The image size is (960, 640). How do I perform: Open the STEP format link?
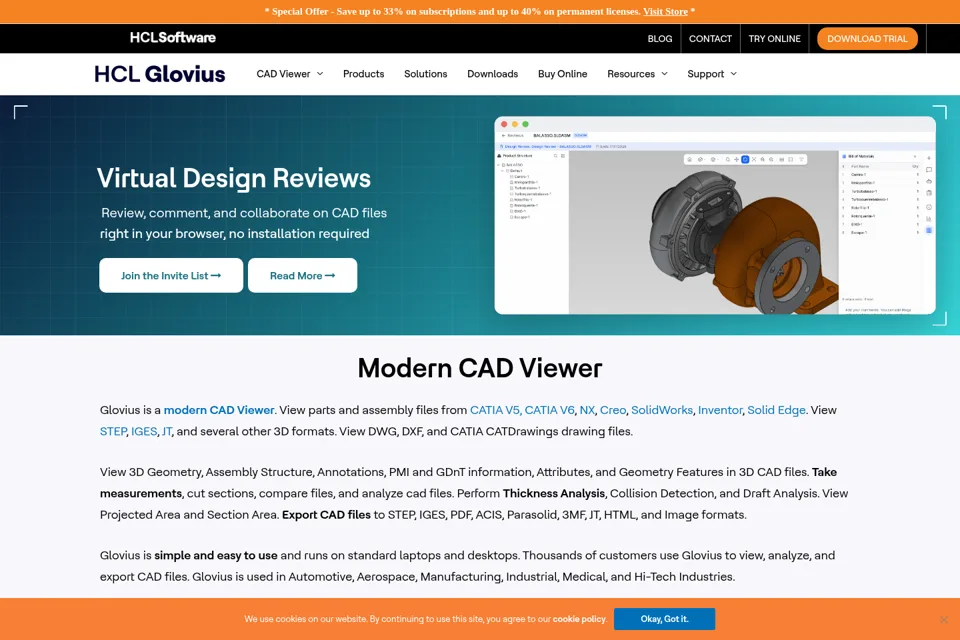(x=113, y=432)
